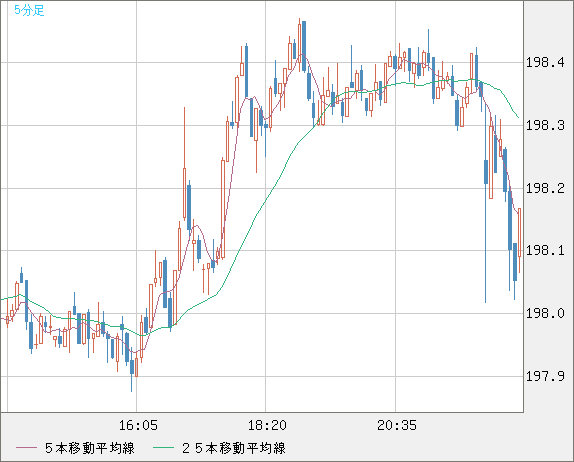The height and width of the screenshot is (462, 574).
Task: Click the 16:05 time axis label
Action: 138,425
